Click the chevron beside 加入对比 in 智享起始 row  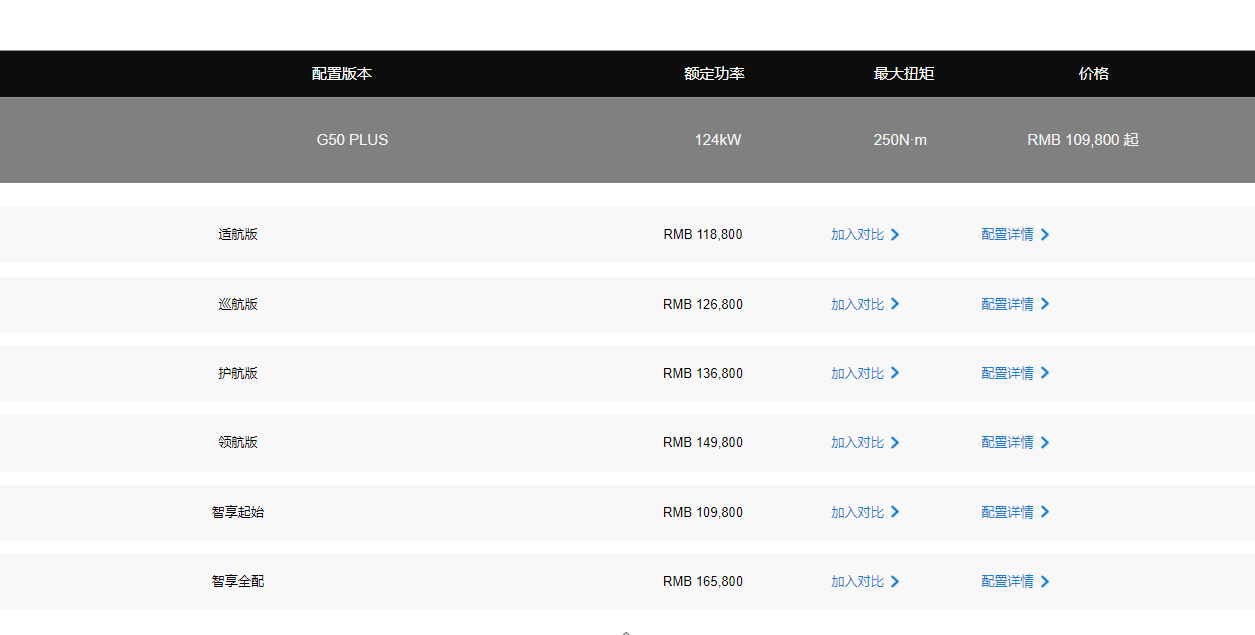coord(895,512)
